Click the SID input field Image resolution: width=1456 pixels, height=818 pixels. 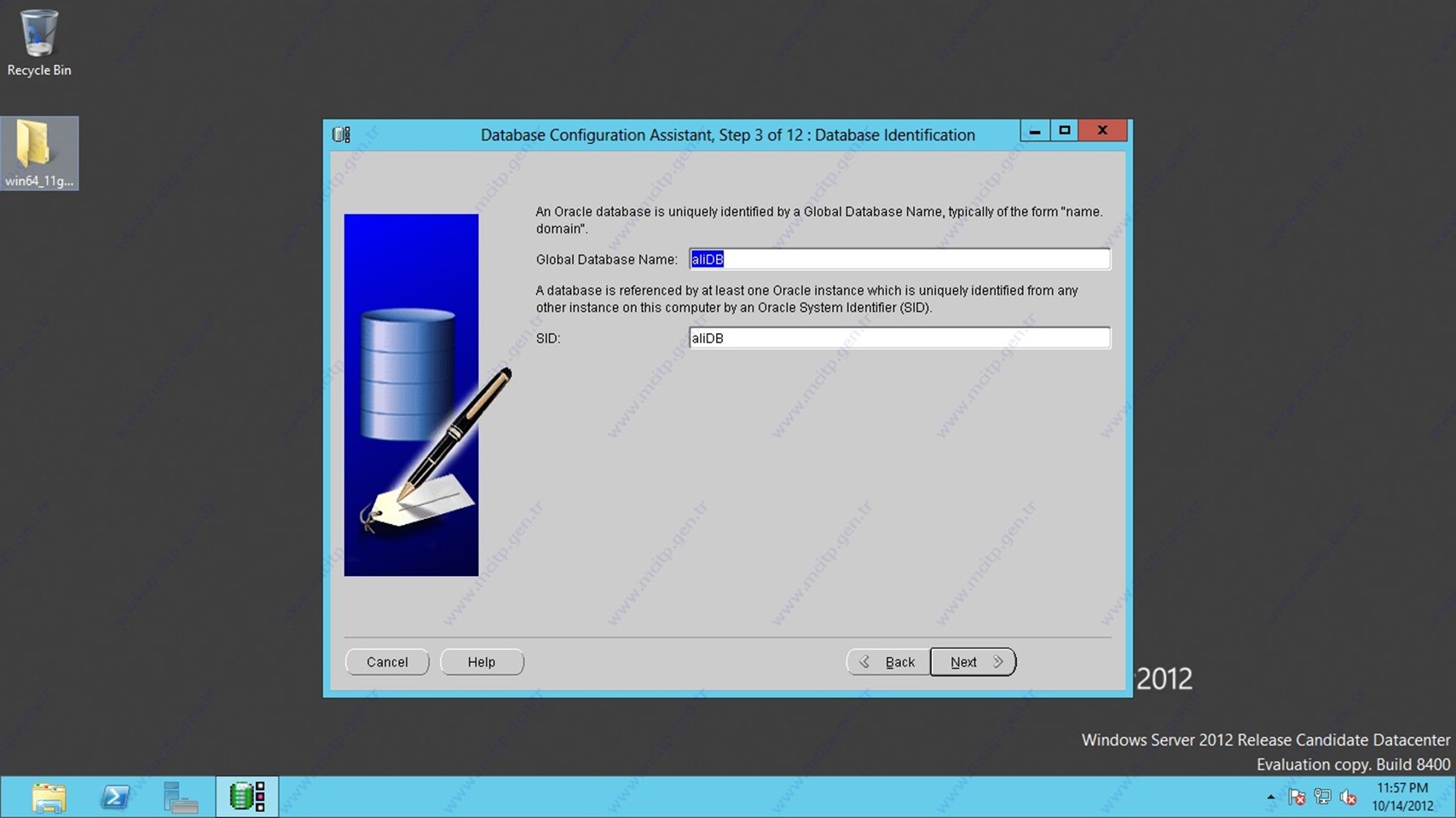coord(899,338)
